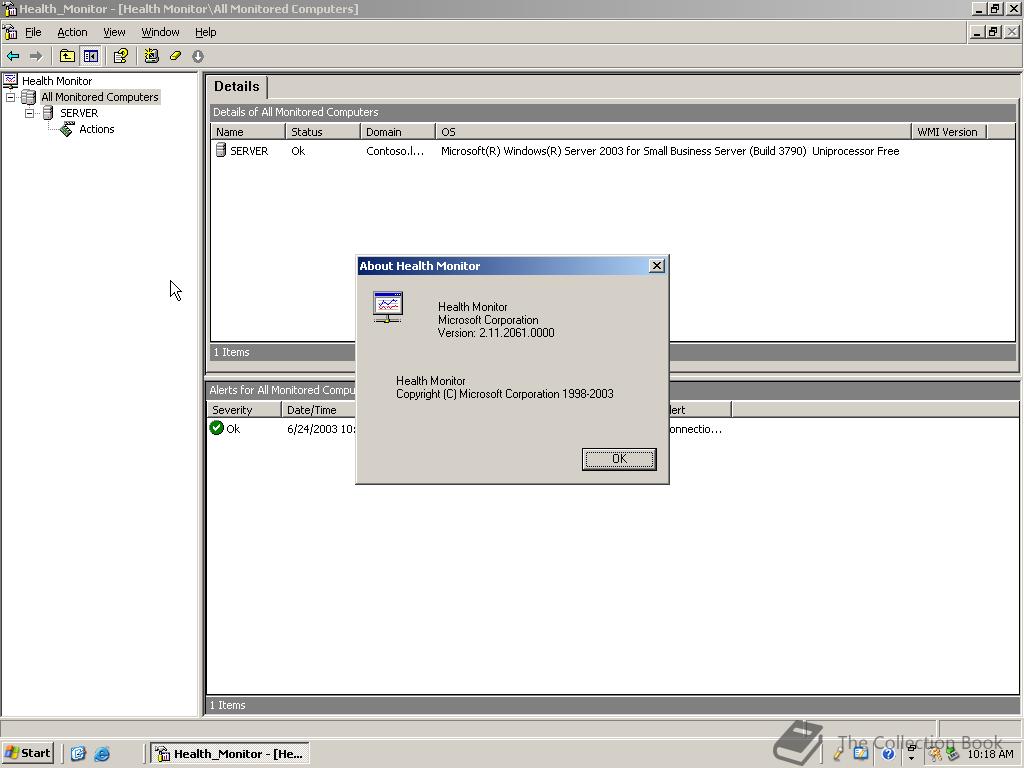1024x768 pixels.
Task: Select the Health Monitor root tree item
Action: point(57,81)
